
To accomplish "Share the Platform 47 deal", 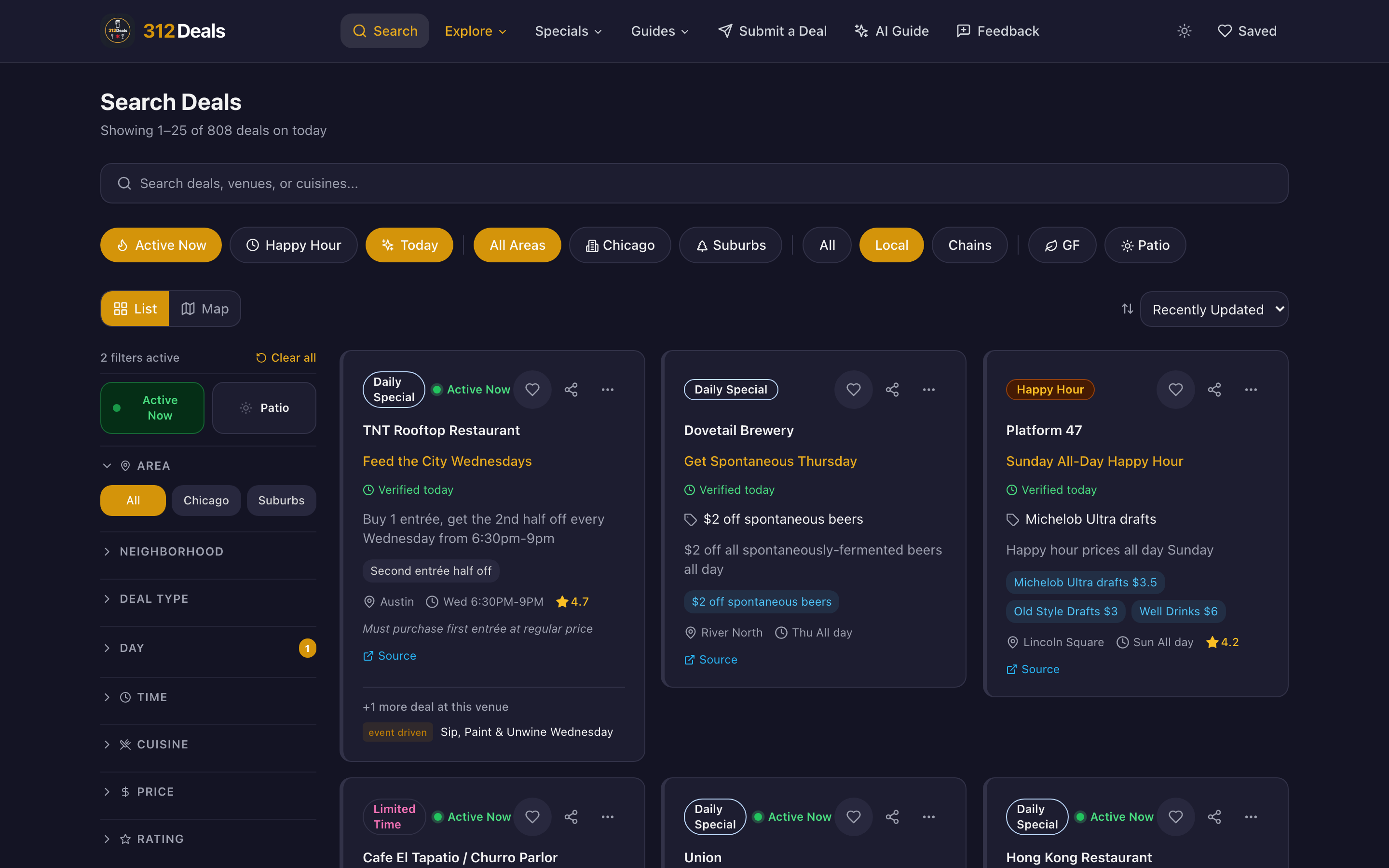I will pyautogui.click(x=1214, y=390).
